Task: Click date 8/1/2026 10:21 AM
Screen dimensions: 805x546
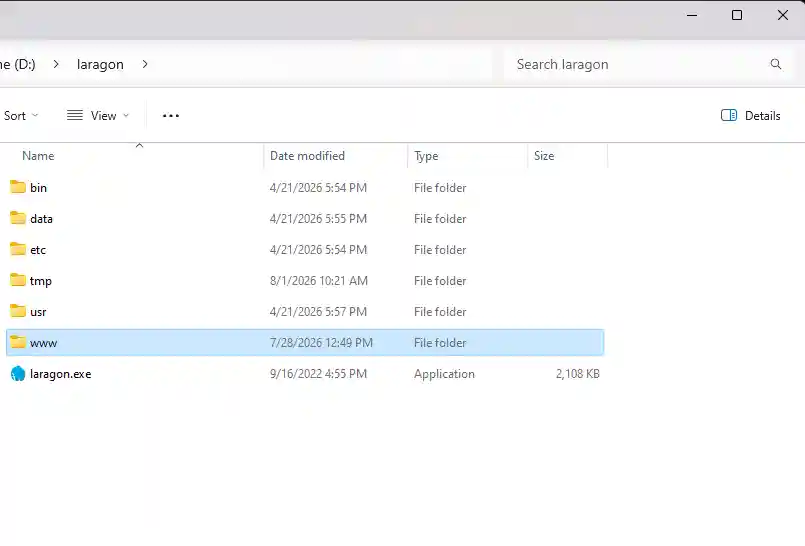Action: click(319, 281)
